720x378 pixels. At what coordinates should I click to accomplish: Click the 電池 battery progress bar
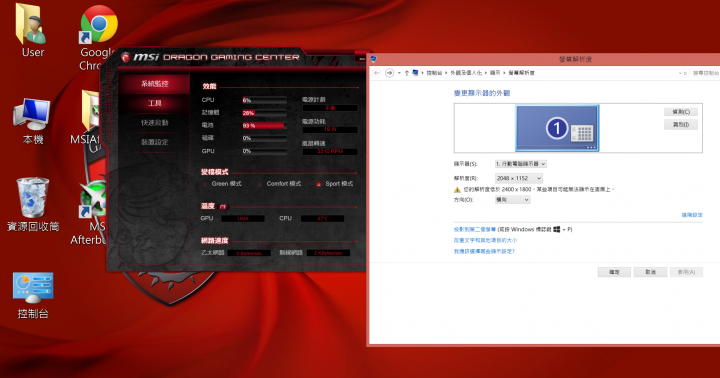coord(264,125)
